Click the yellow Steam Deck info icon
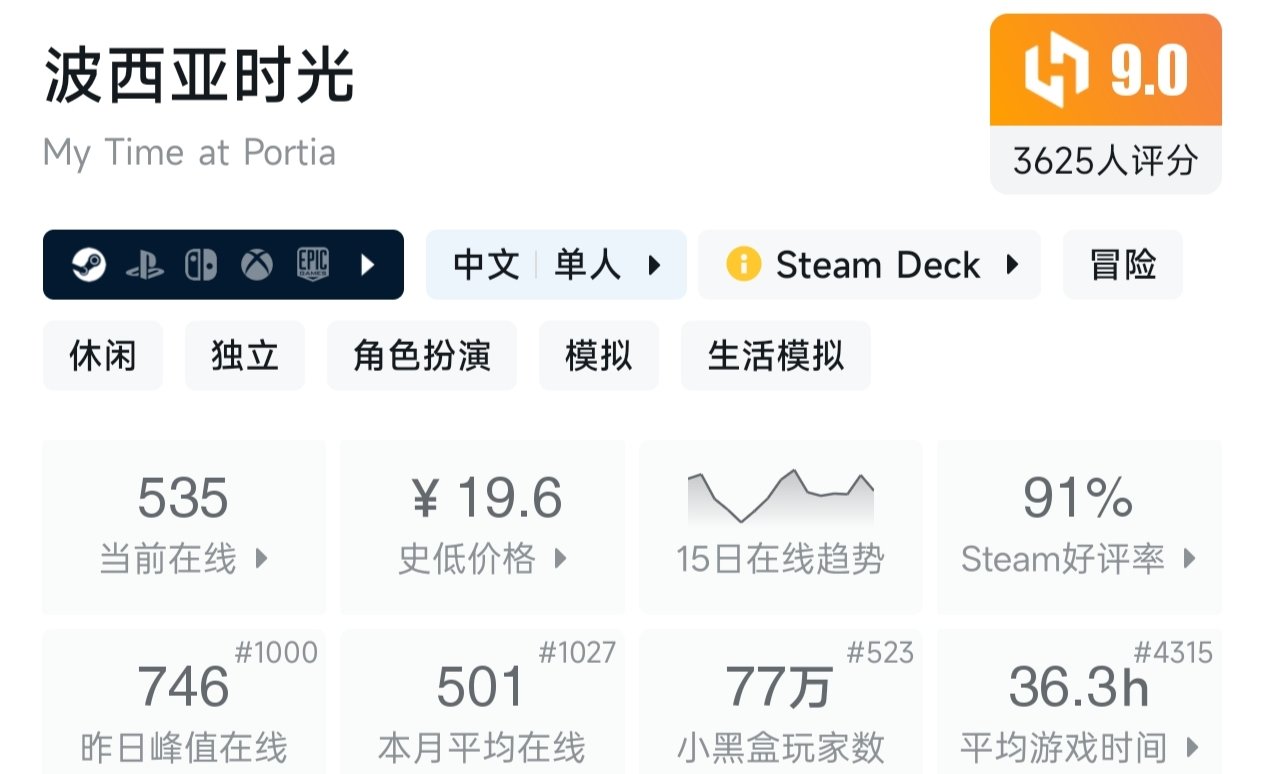The height and width of the screenshot is (774, 1264). pyautogui.click(x=743, y=265)
